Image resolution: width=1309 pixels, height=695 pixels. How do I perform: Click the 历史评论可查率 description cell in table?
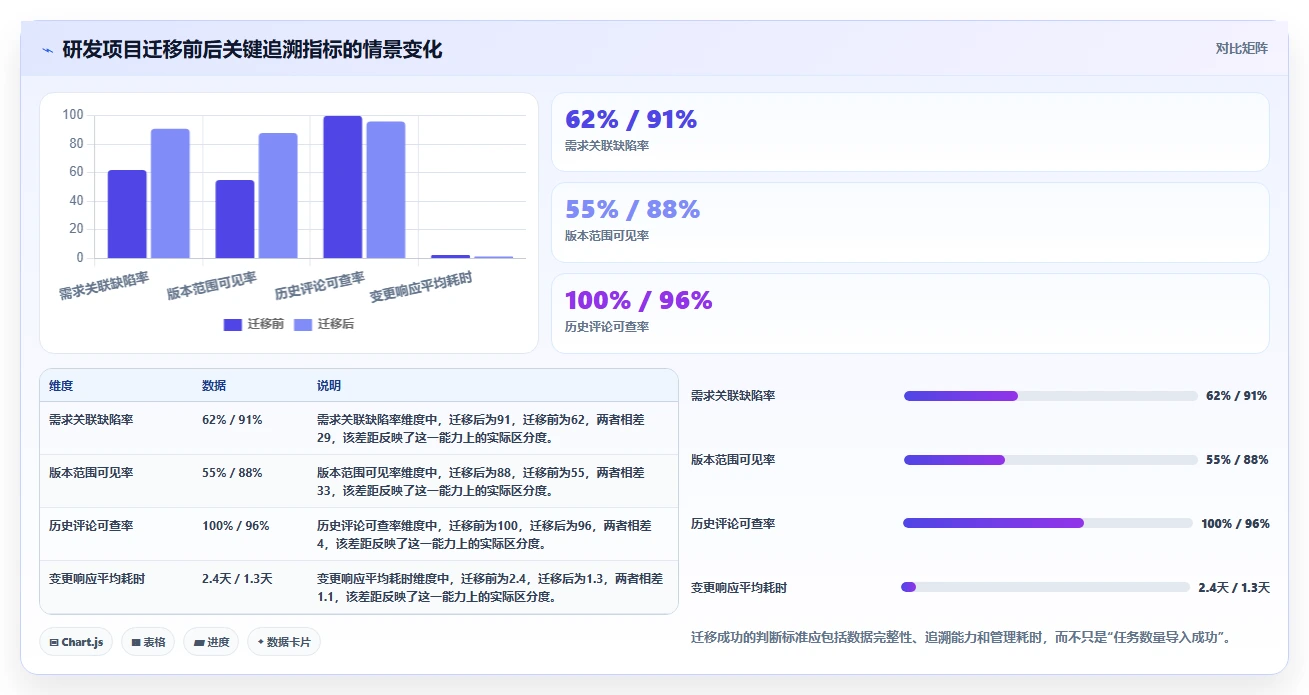pyautogui.click(x=493, y=534)
